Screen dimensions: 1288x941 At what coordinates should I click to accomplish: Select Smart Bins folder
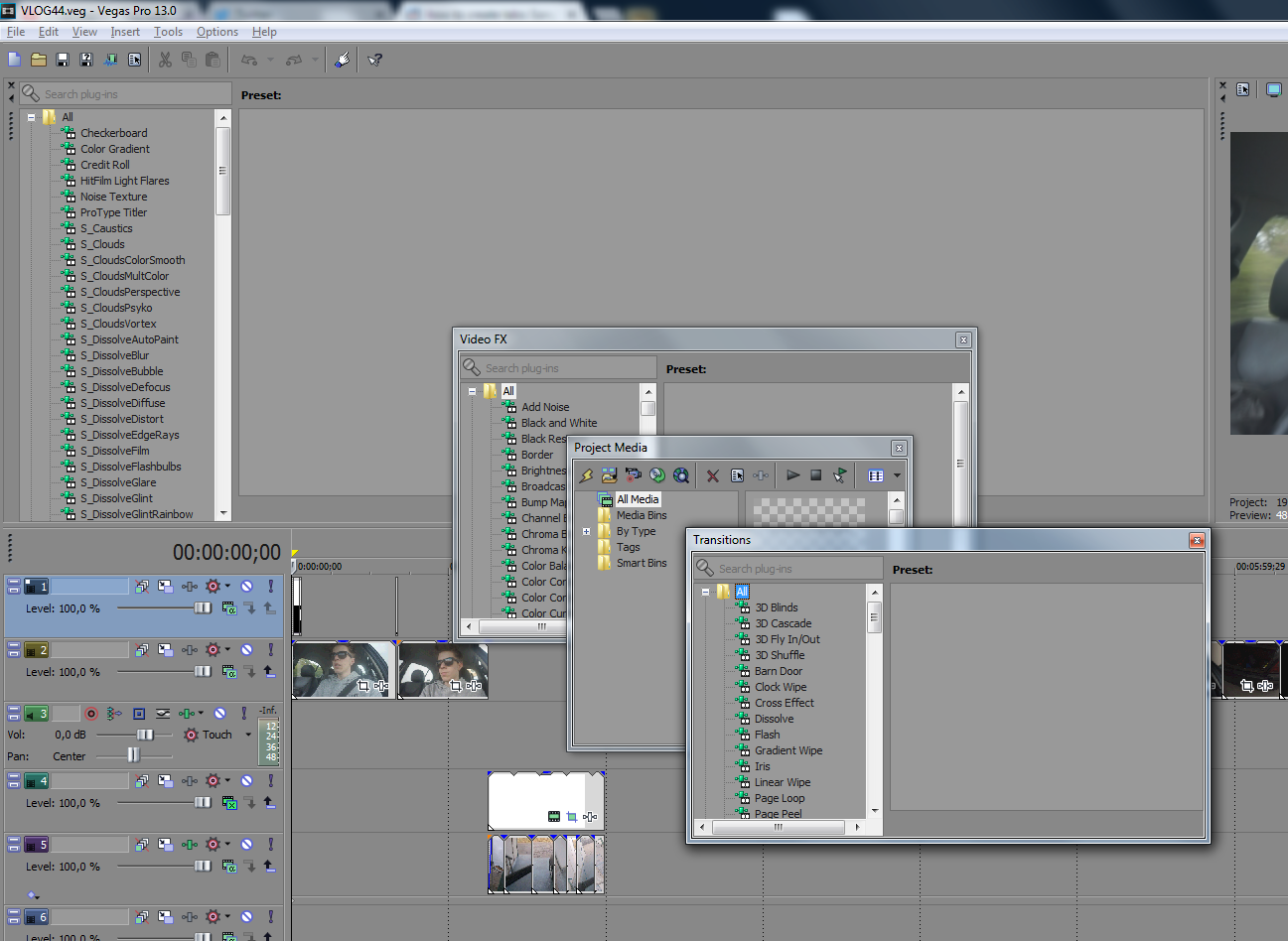[642, 563]
